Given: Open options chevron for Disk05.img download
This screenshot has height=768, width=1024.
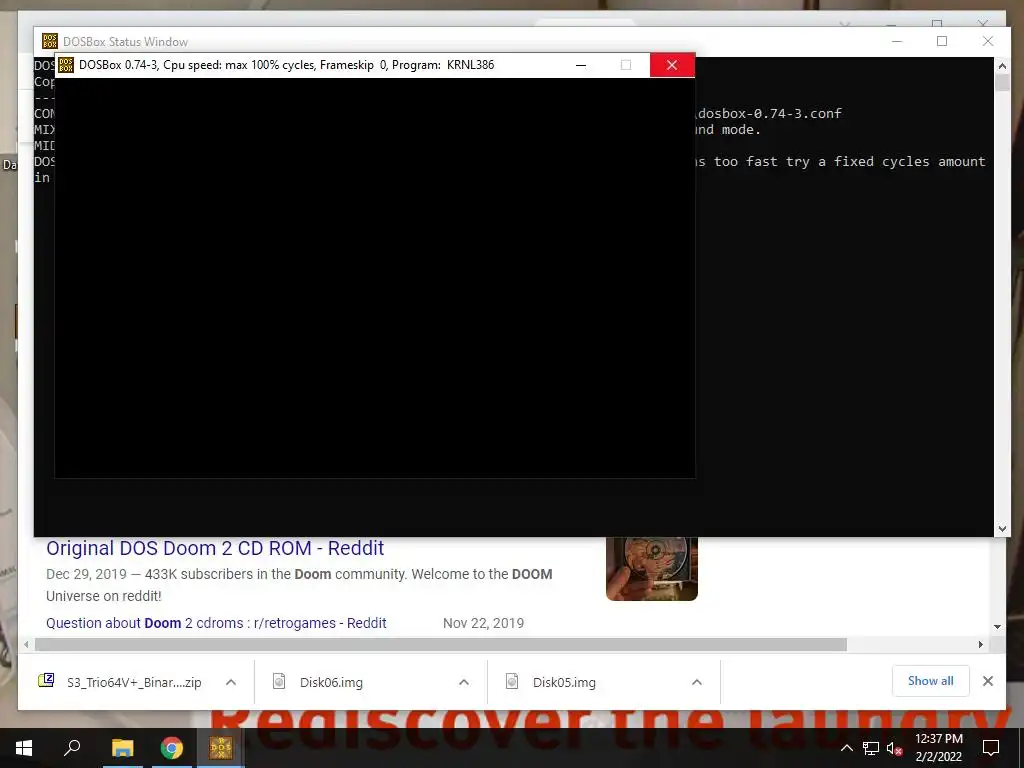Looking at the screenshot, I should 697,682.
